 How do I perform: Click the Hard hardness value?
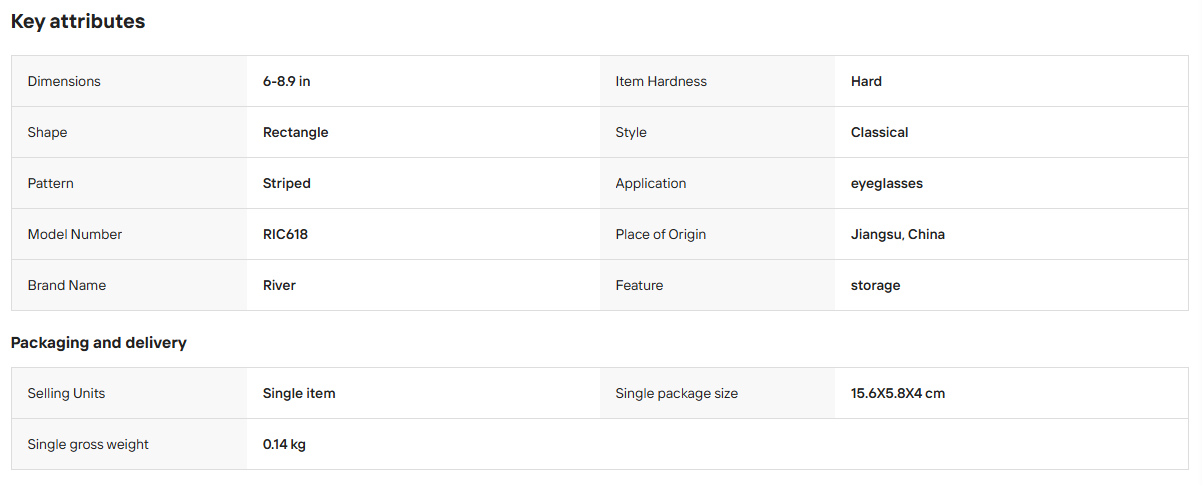(866, 81)
